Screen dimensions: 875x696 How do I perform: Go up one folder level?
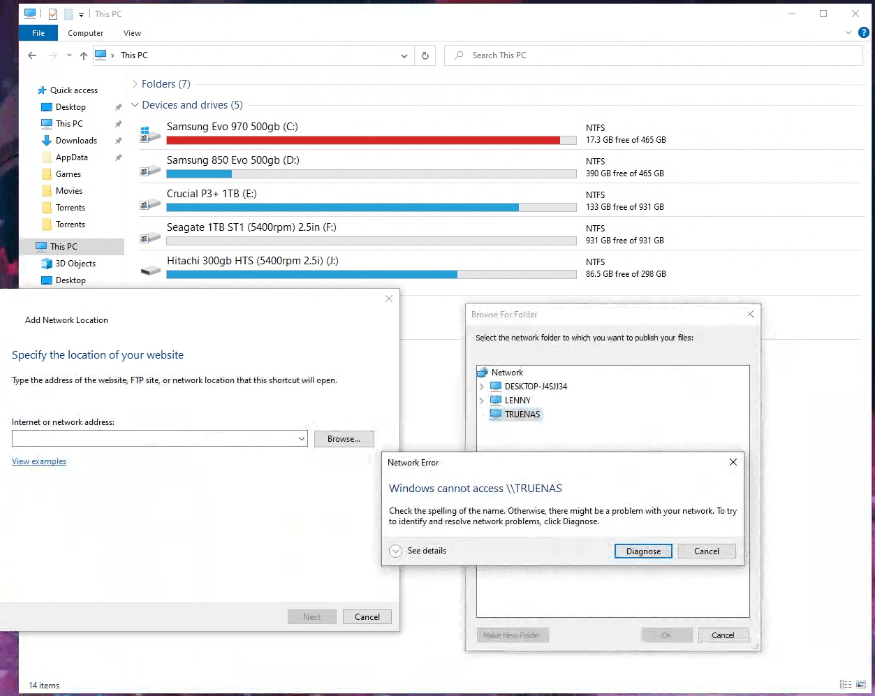(83, 55)
